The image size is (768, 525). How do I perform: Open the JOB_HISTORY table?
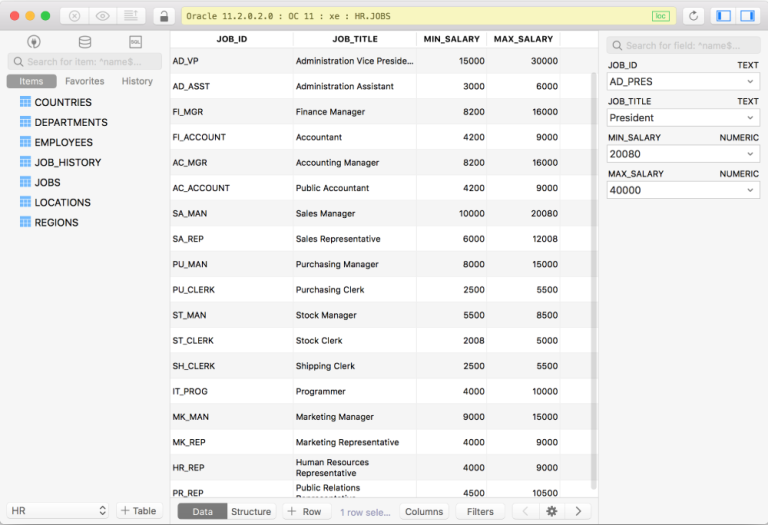(x=68, y=163)
